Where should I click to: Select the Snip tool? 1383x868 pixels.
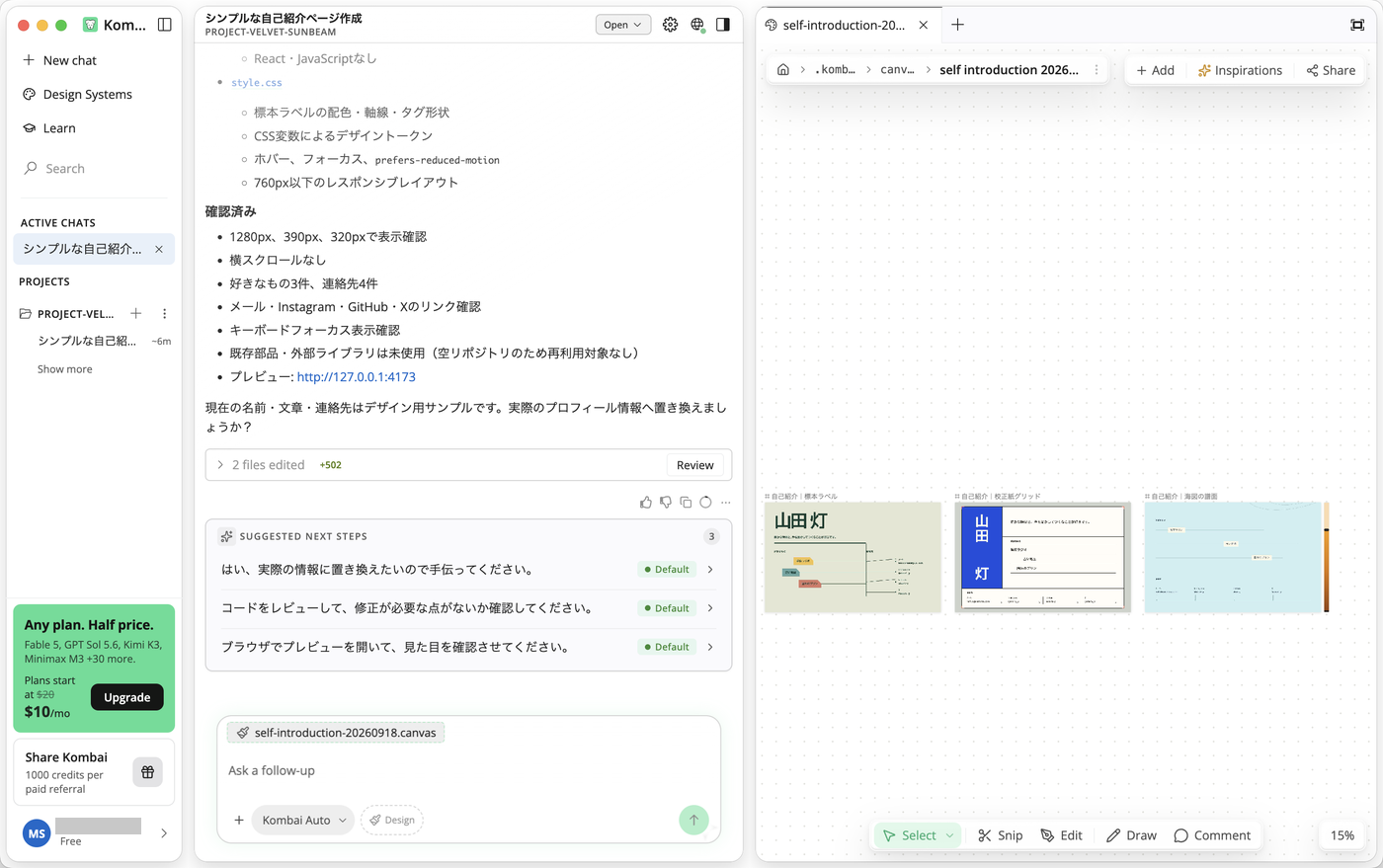[x=1000, y=835]
